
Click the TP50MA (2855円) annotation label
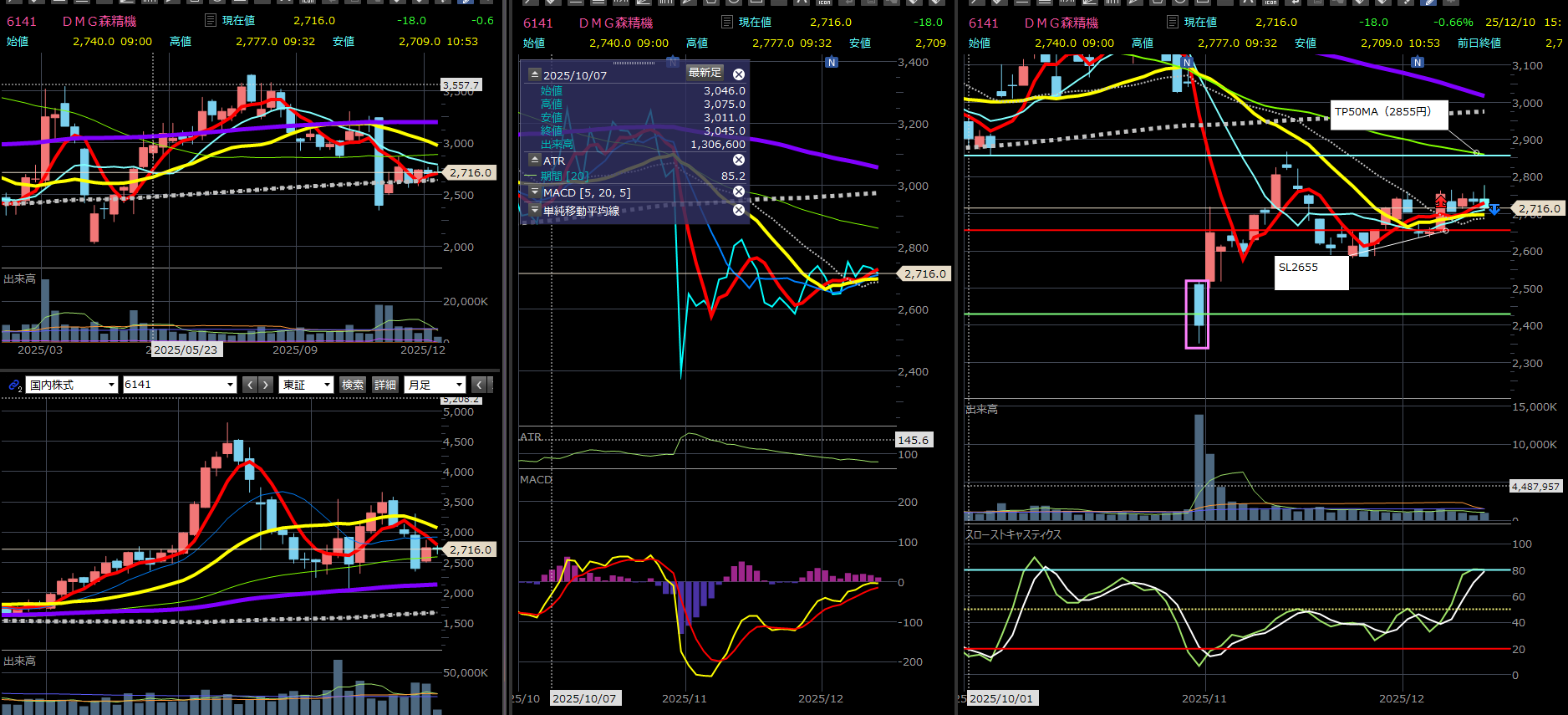click(1388, 113)
